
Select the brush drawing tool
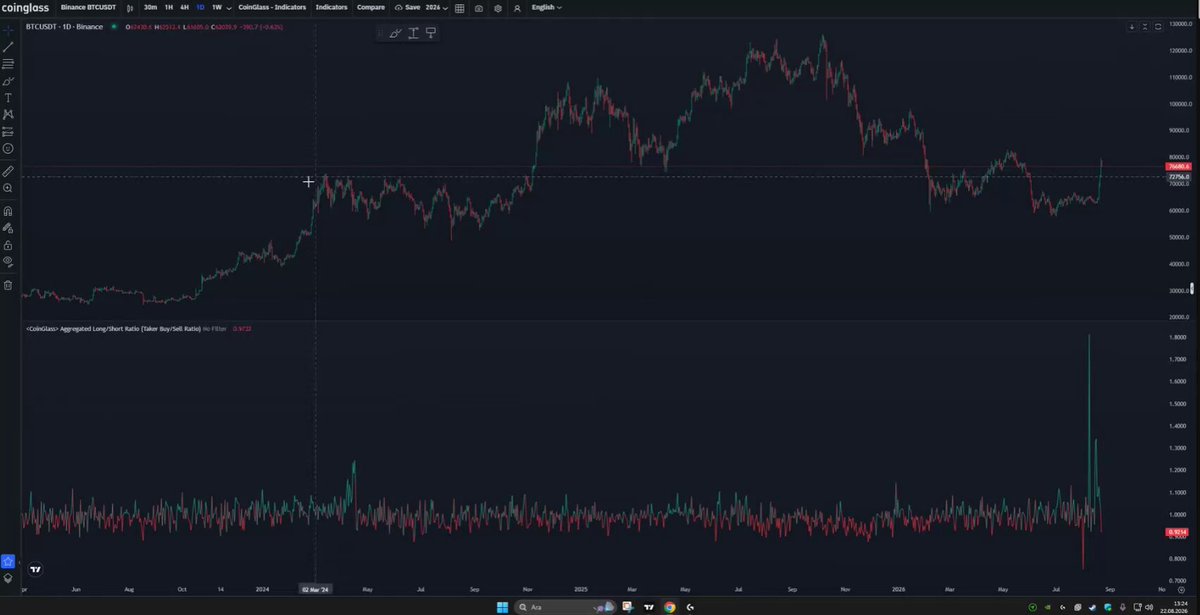point(8,81)
